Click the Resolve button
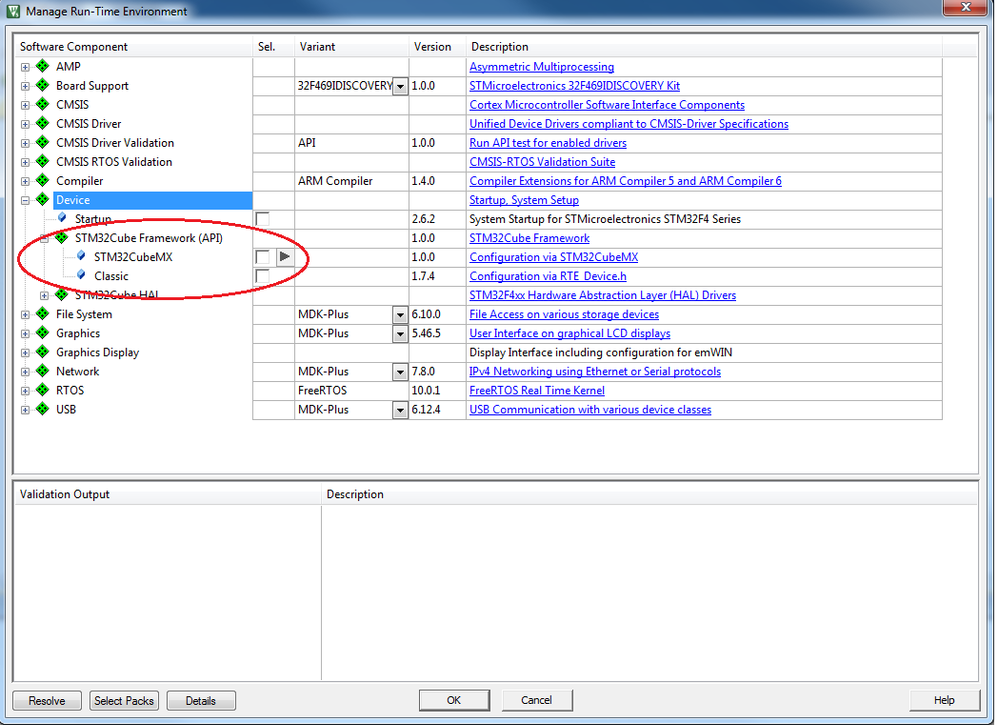 click(x=47, y=700)
